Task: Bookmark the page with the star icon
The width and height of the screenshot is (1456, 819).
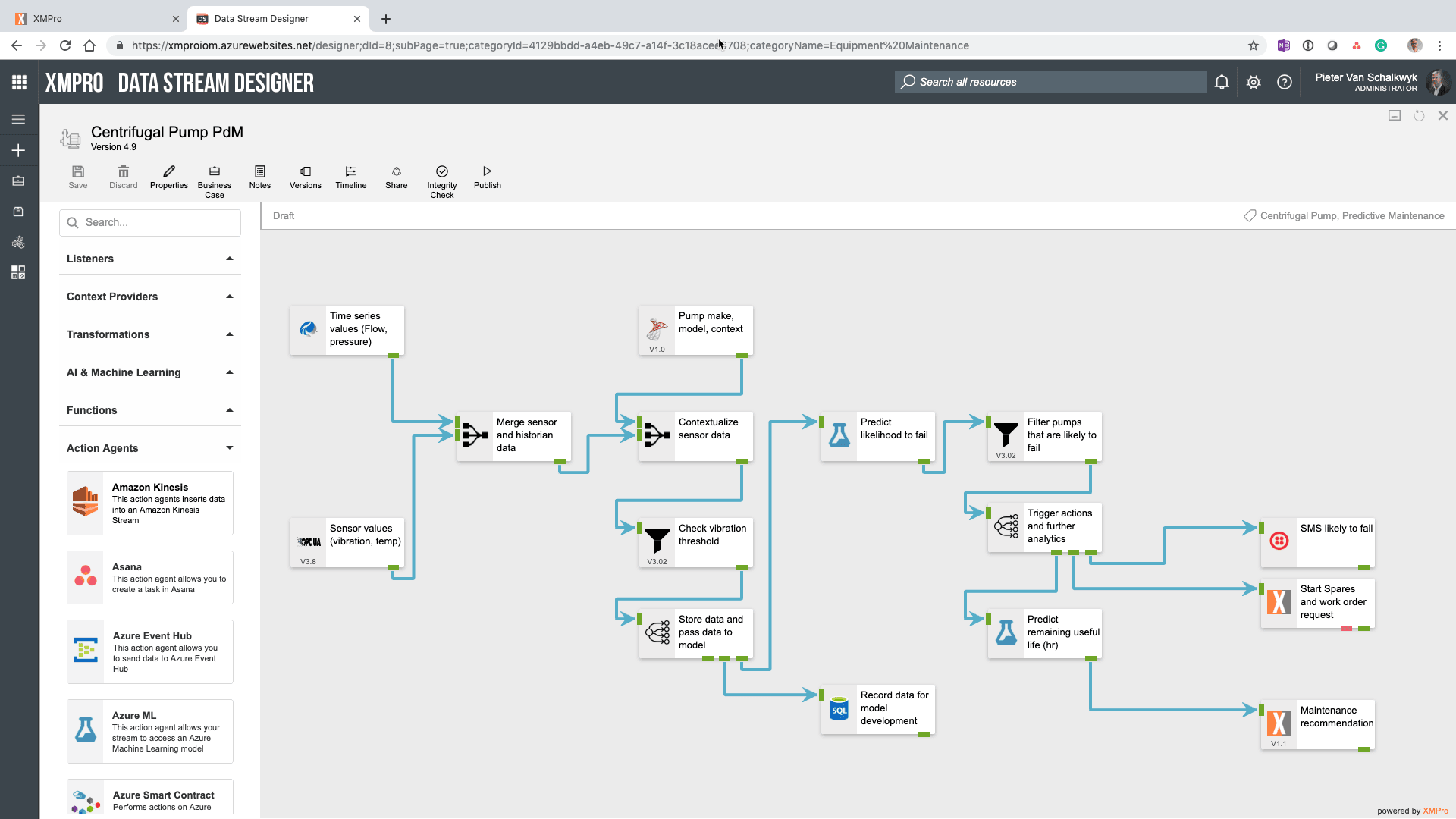Action: (1254, 45)
